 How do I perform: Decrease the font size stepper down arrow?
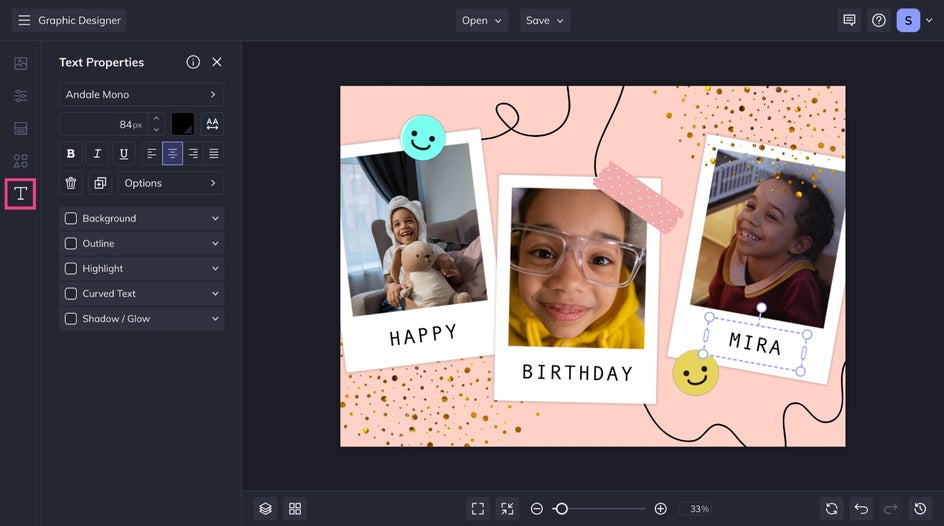tap(157, 129)
